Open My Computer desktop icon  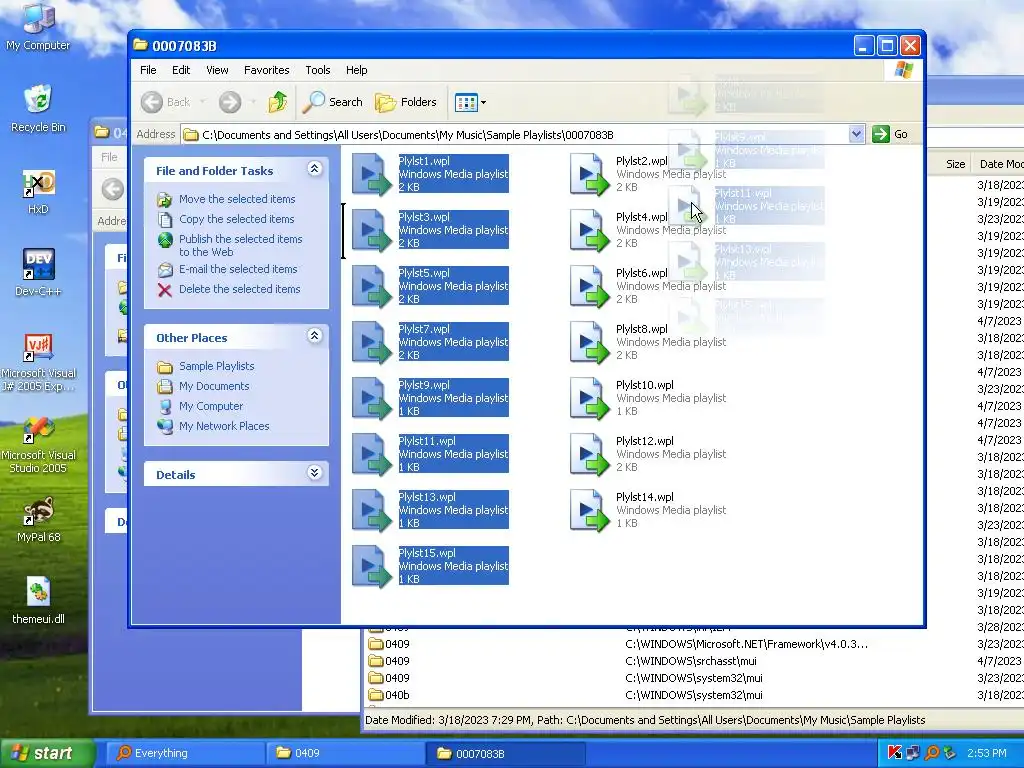click(x=38, y=26)
